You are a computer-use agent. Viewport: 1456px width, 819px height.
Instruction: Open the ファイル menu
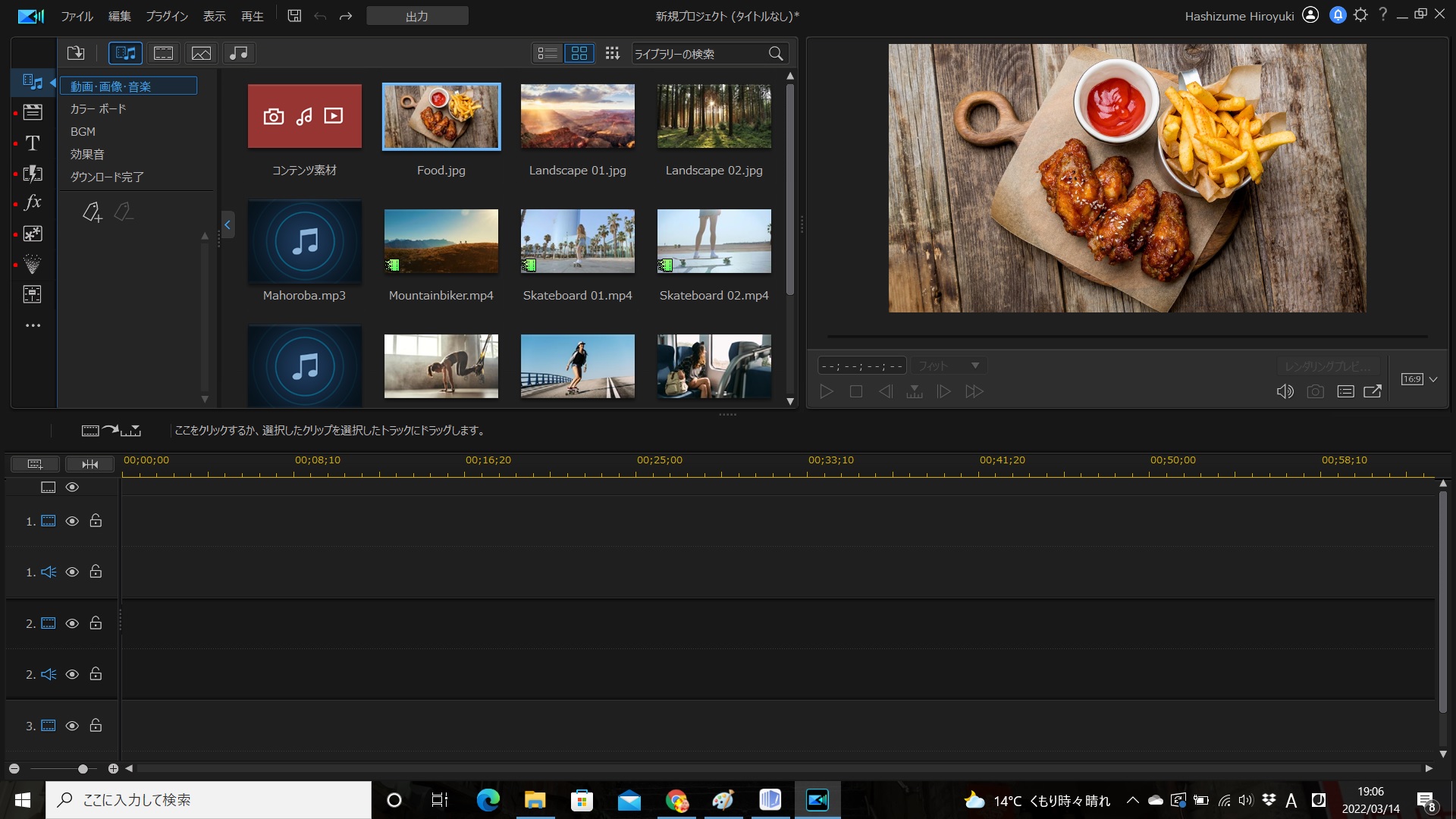(x=77, y=16)
